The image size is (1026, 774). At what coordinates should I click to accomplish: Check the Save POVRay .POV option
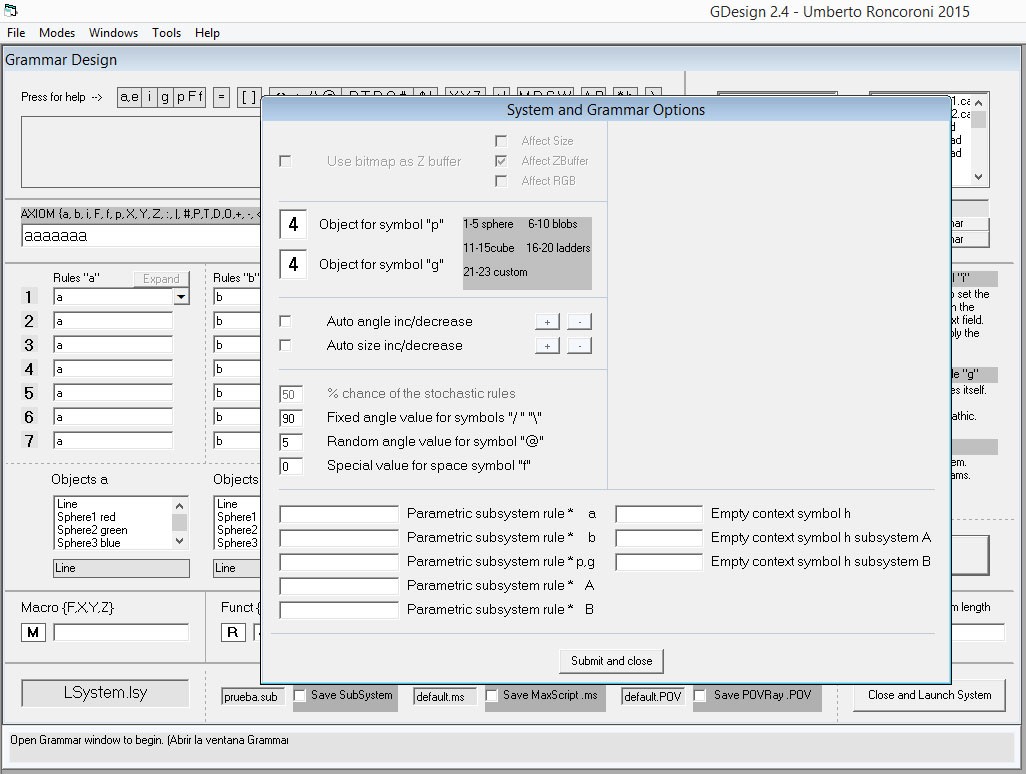700,695
